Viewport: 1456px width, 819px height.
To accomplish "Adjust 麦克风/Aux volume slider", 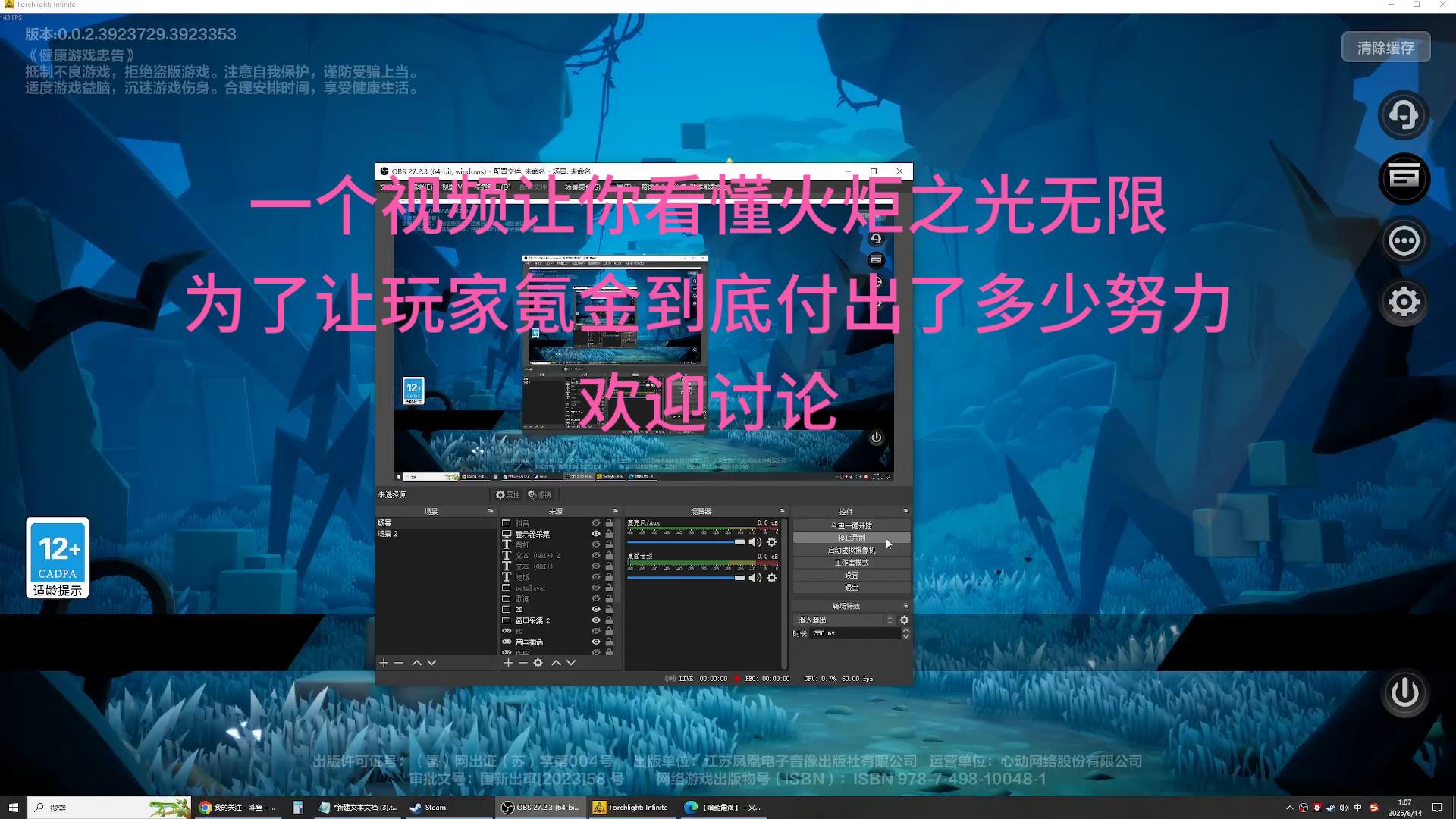I will pos(686,542).
